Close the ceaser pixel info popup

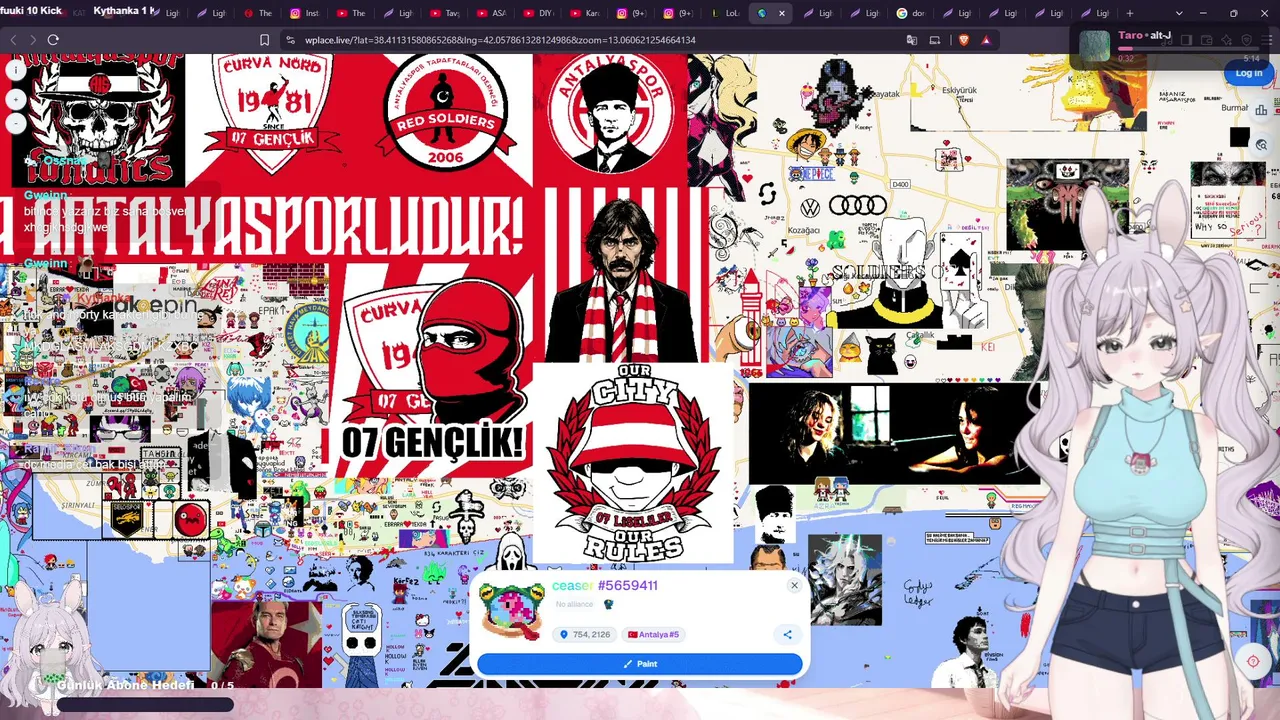point(794,586)
